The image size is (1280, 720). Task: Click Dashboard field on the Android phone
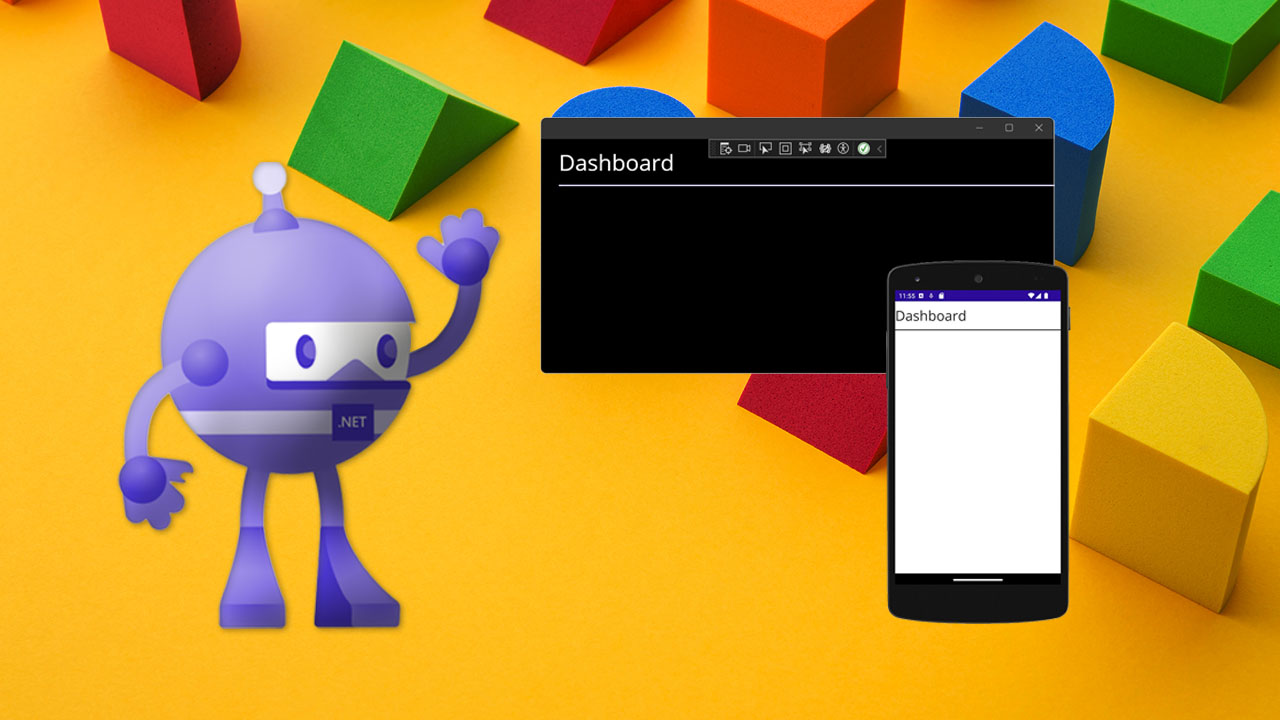pyautogui.click(x=977, y=316)
